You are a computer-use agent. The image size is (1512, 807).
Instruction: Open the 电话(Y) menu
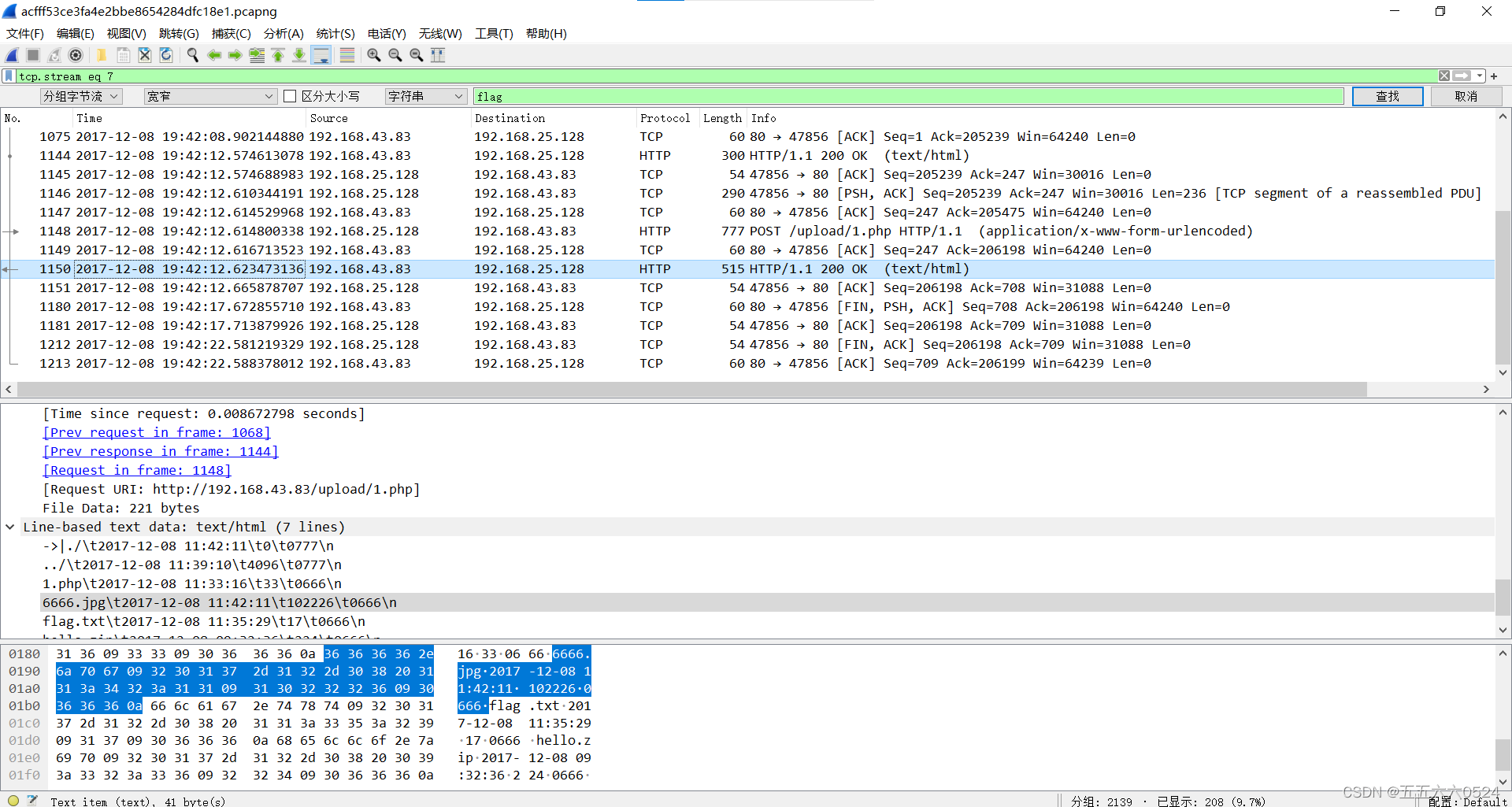pyautogui.click(x=387, y=34)
